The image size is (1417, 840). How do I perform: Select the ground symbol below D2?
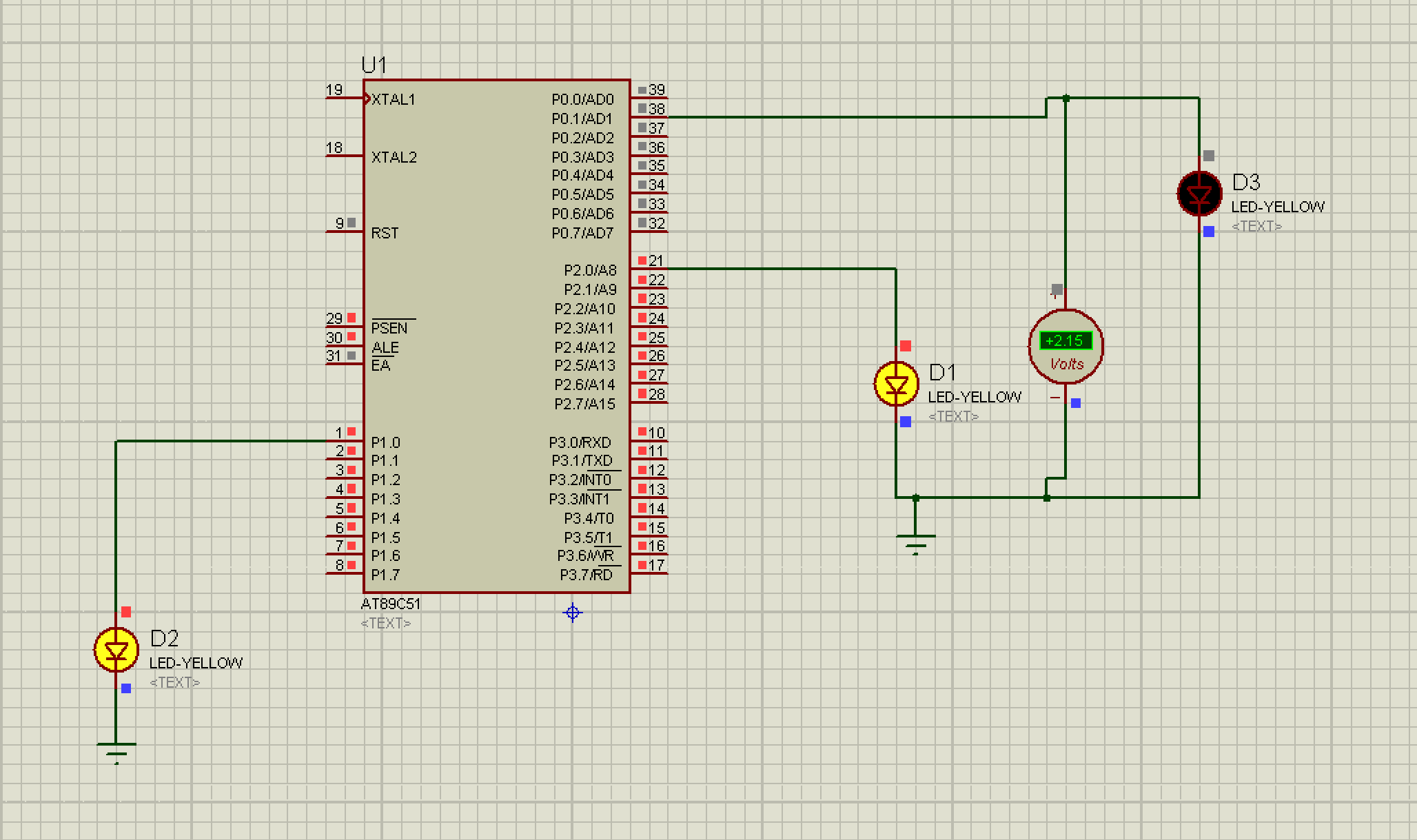click(116, 752)
